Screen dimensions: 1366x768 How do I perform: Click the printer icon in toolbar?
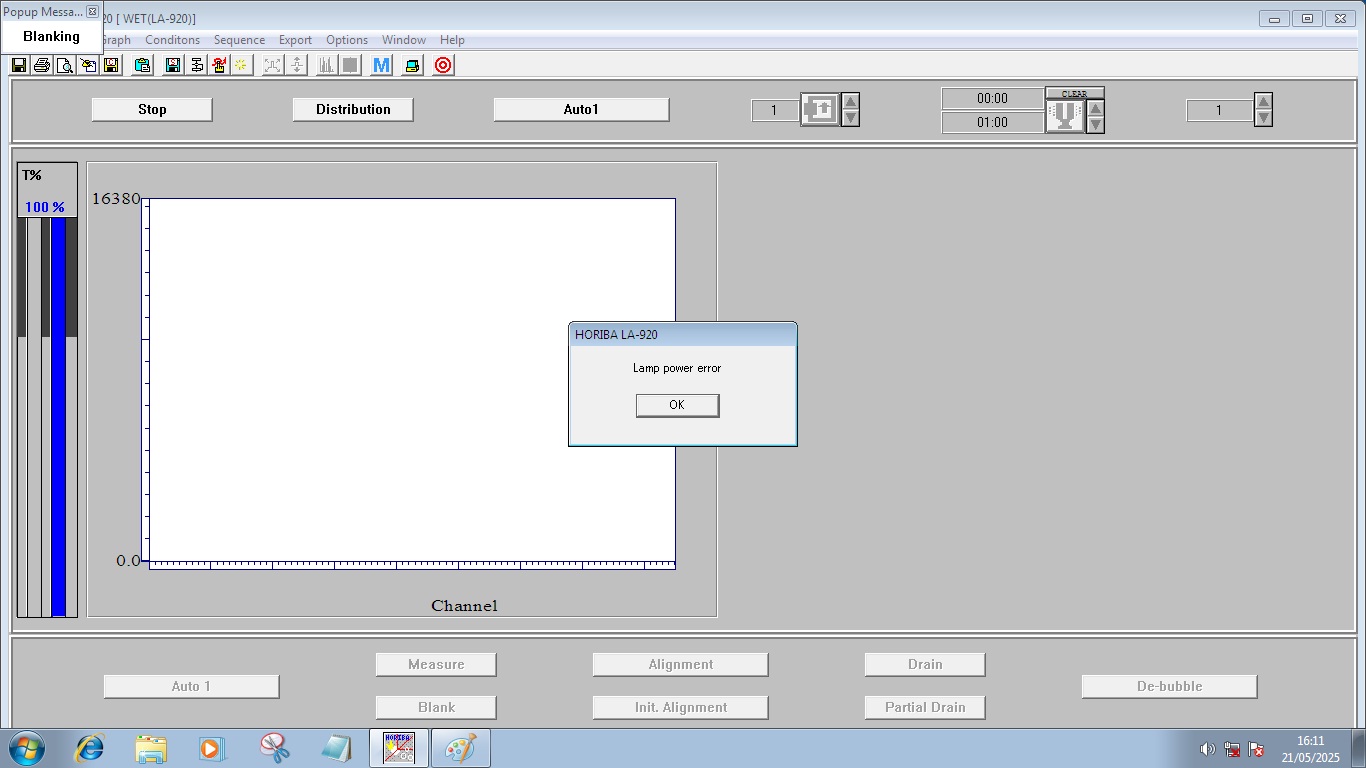pyautogui.click(x=41, y=65)
